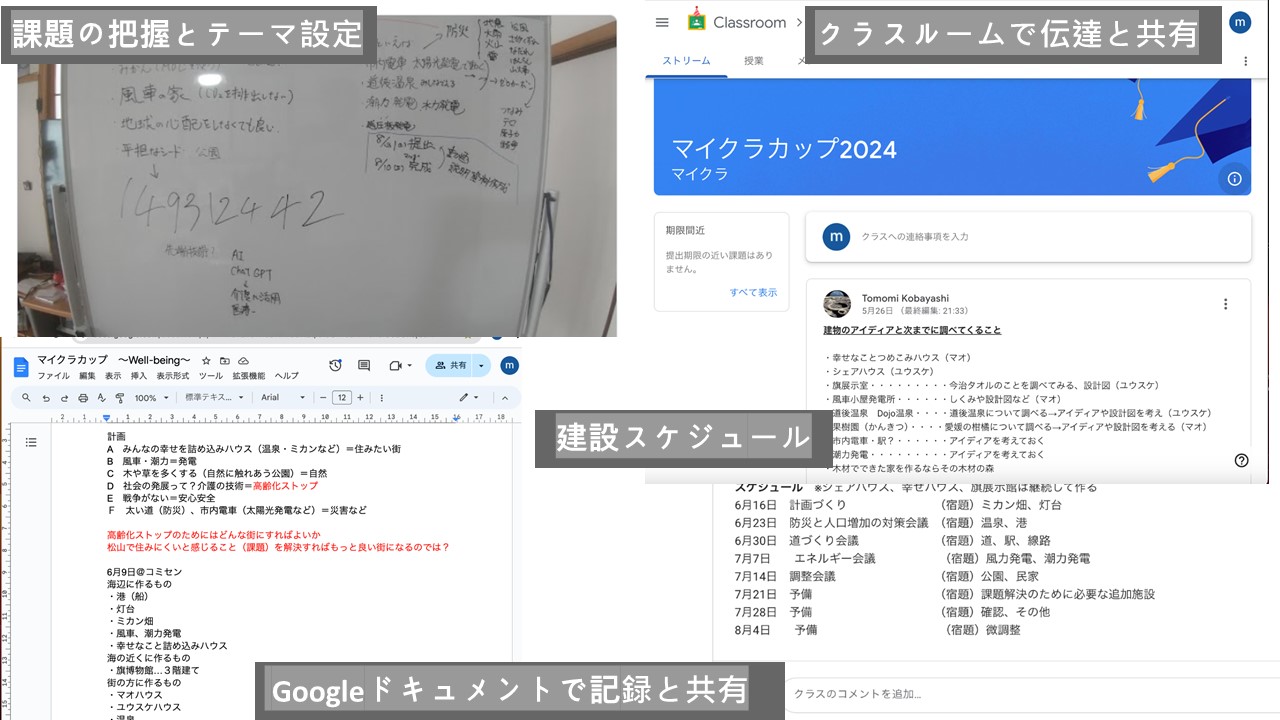Open the pencil editing mode dropdown

point(468,398)
